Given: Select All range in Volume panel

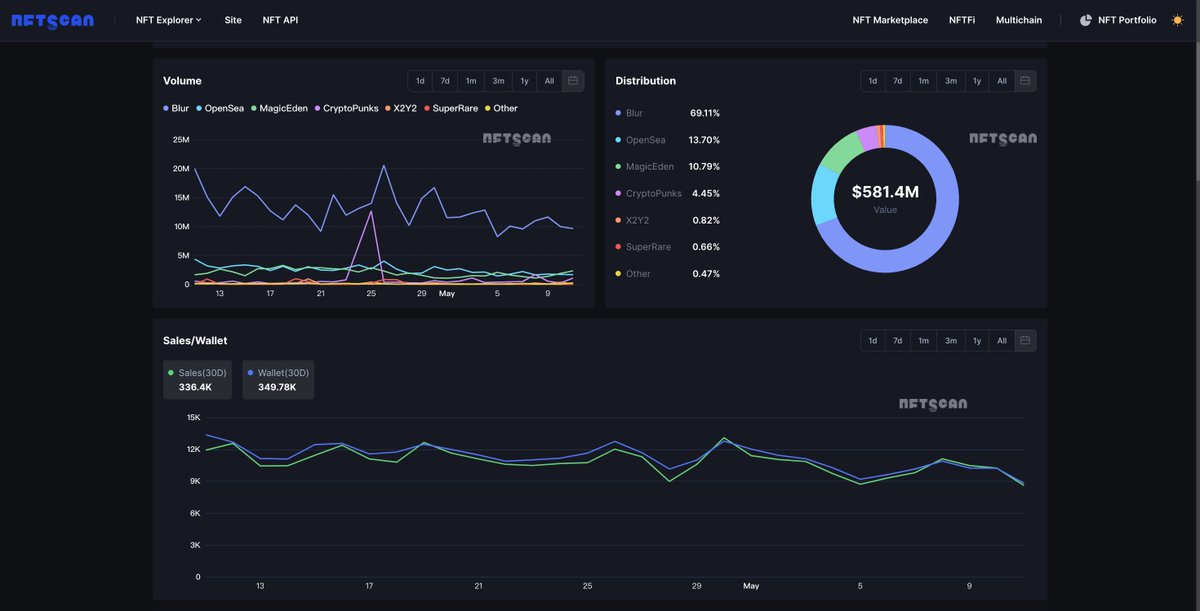Looking at the screenshot, I should (549, 81).
